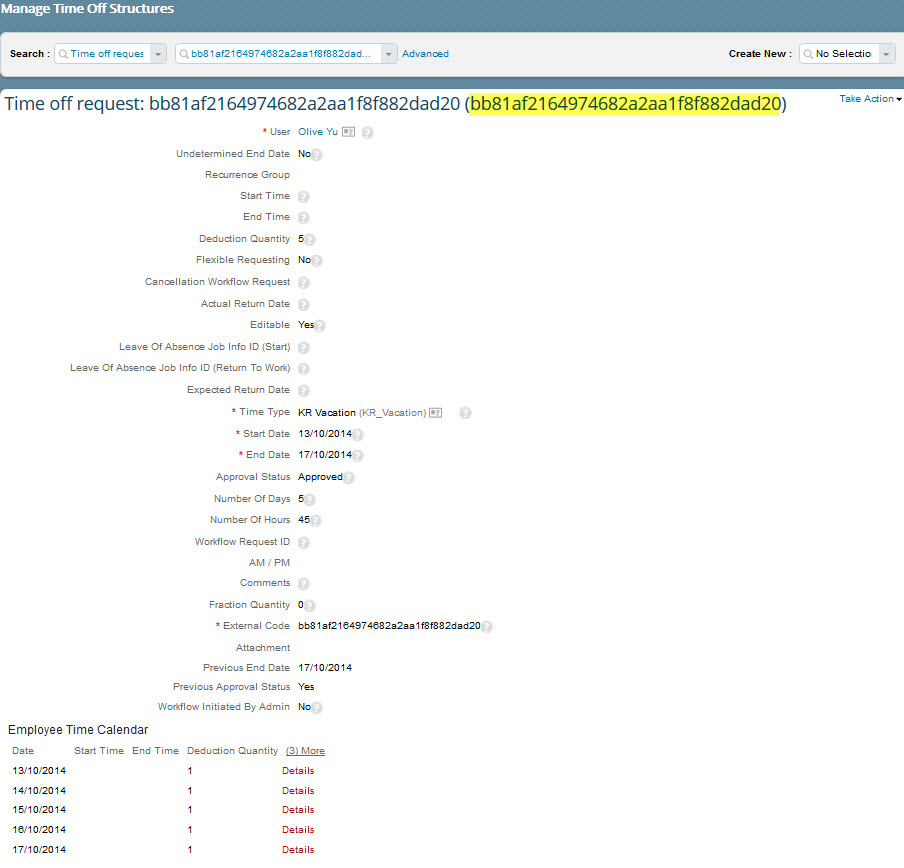Select the 45 Number Of Hours value
904x868 pixels.
point(304,519)
